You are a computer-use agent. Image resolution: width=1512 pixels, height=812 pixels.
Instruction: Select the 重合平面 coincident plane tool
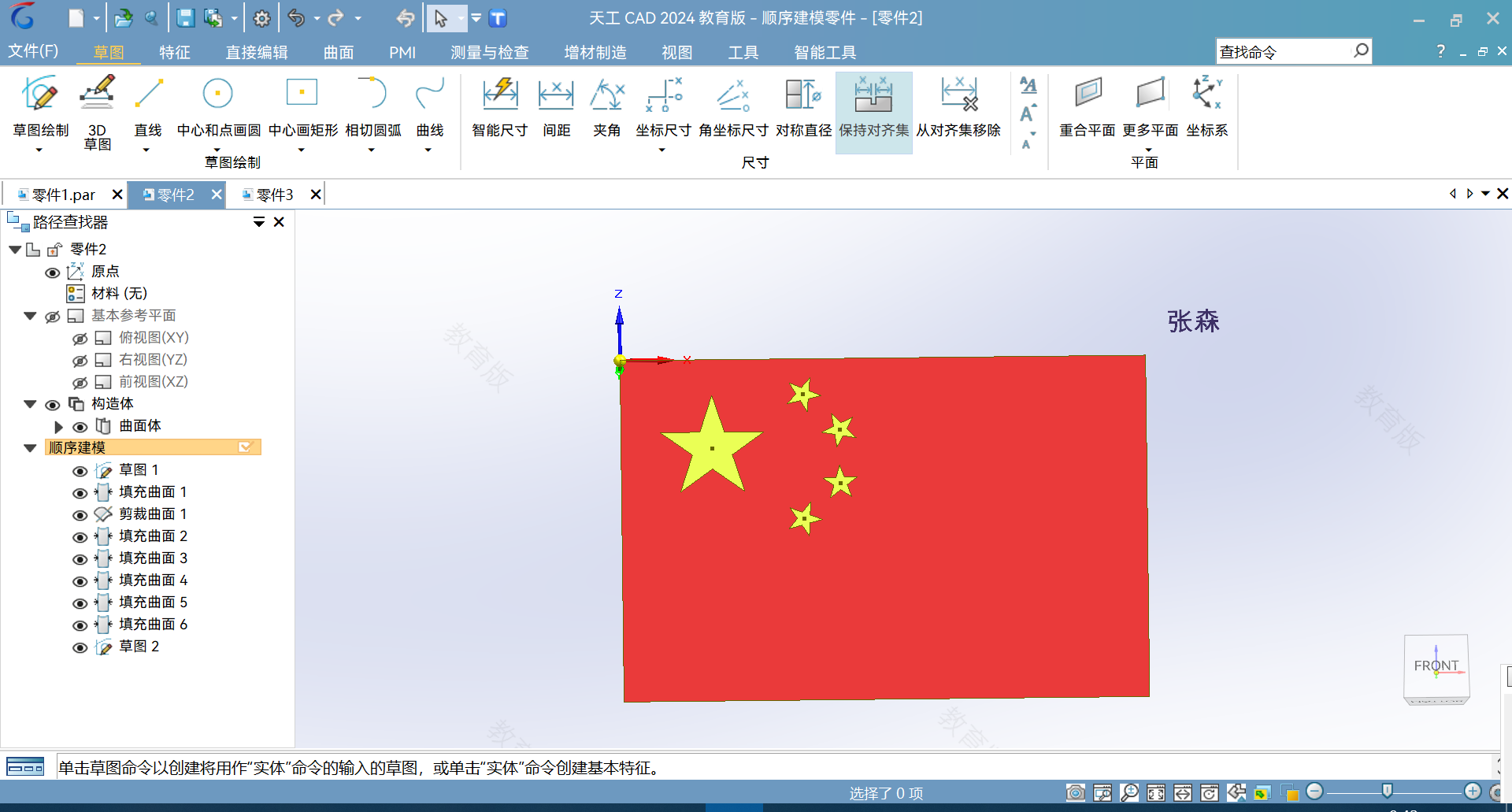(1088, 107)
